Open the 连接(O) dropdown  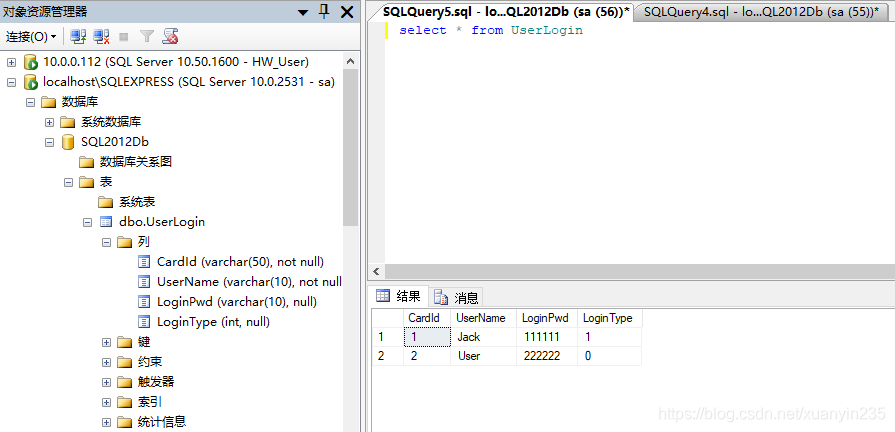[31, 37]
